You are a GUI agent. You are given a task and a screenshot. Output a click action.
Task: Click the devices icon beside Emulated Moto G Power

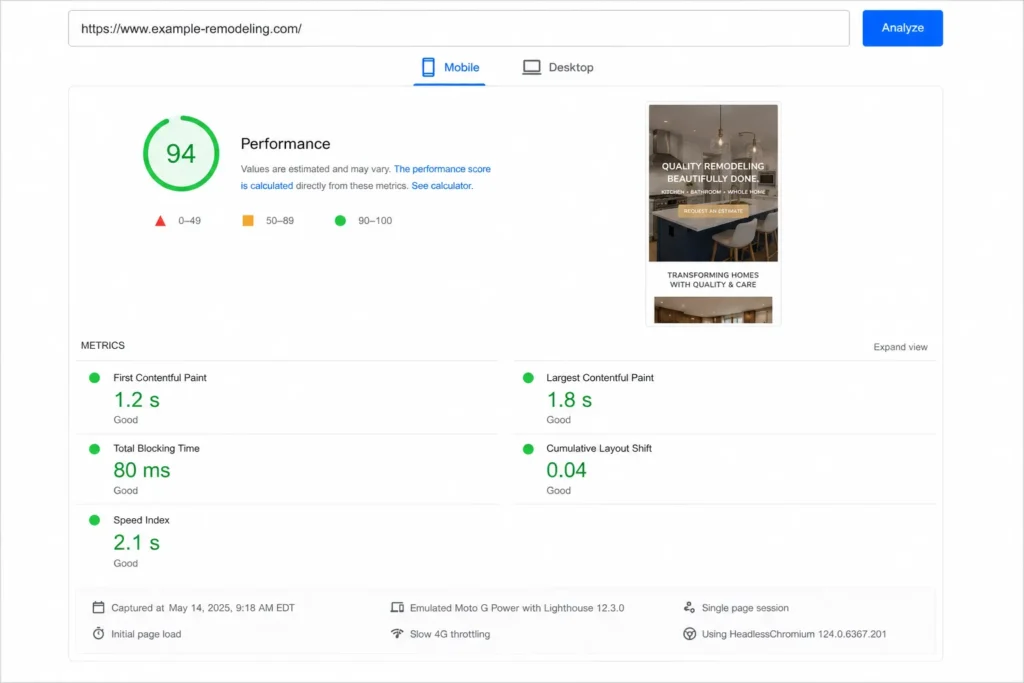397,607
